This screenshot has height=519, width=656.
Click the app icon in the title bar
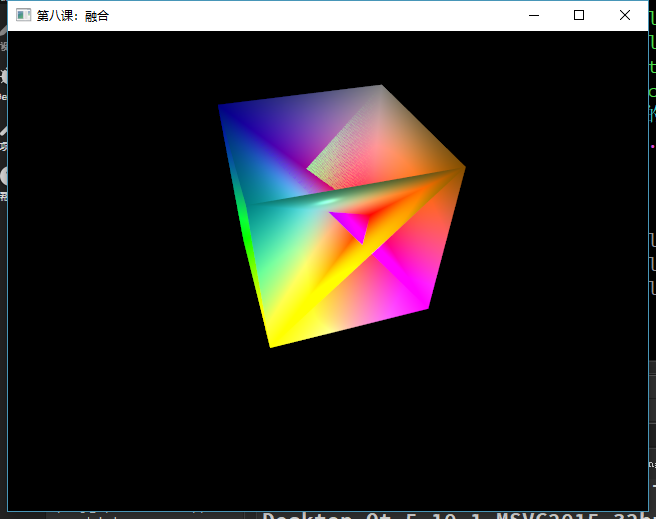tap(23, 15)
